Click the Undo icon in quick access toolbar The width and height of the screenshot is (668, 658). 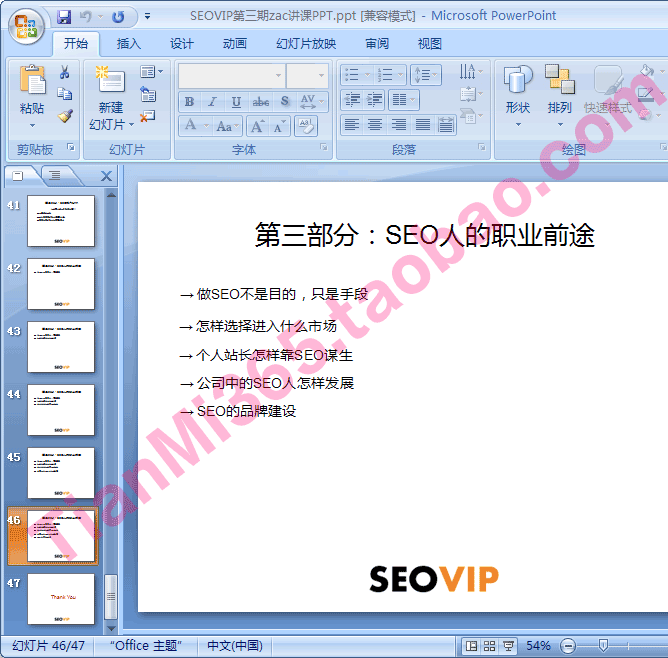pos(86,17)
